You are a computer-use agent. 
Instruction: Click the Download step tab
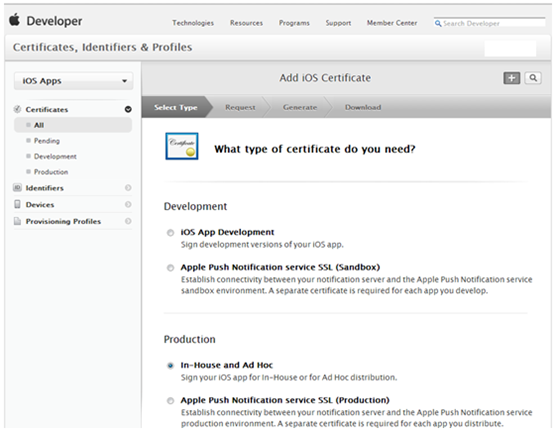coord(363,107)
